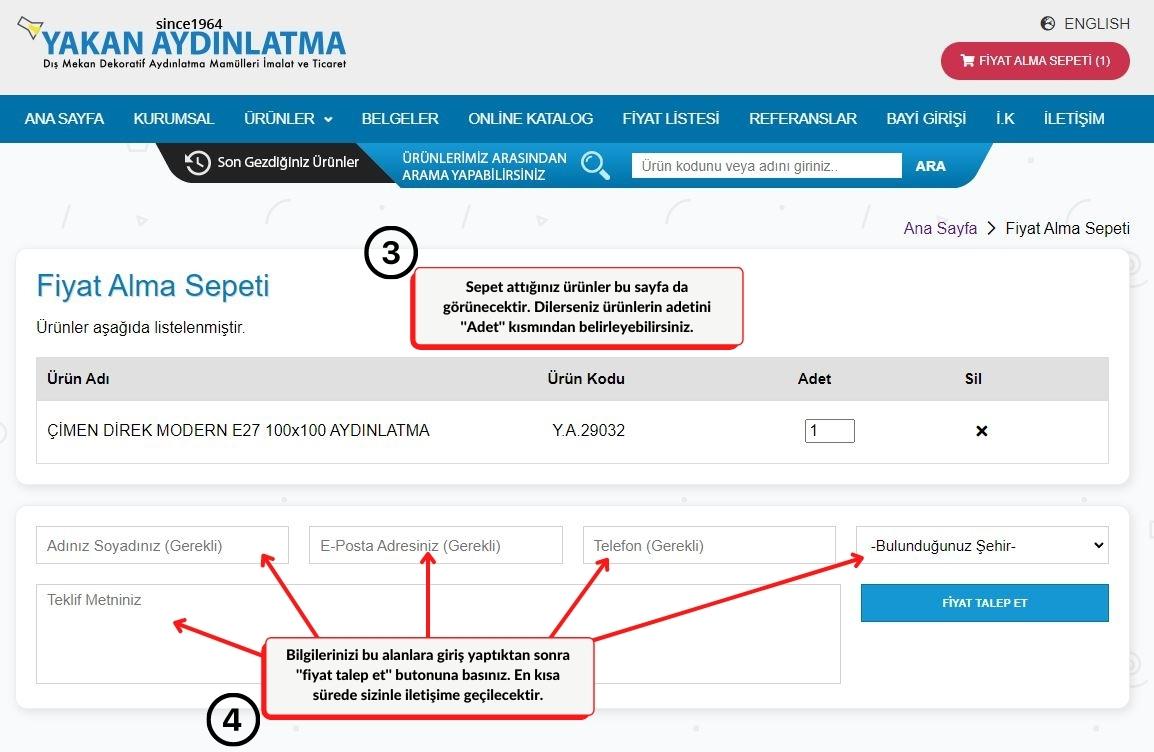
Task: Expand the ÜRÜNLER dropdown menu
Action: tap(288, 119)
